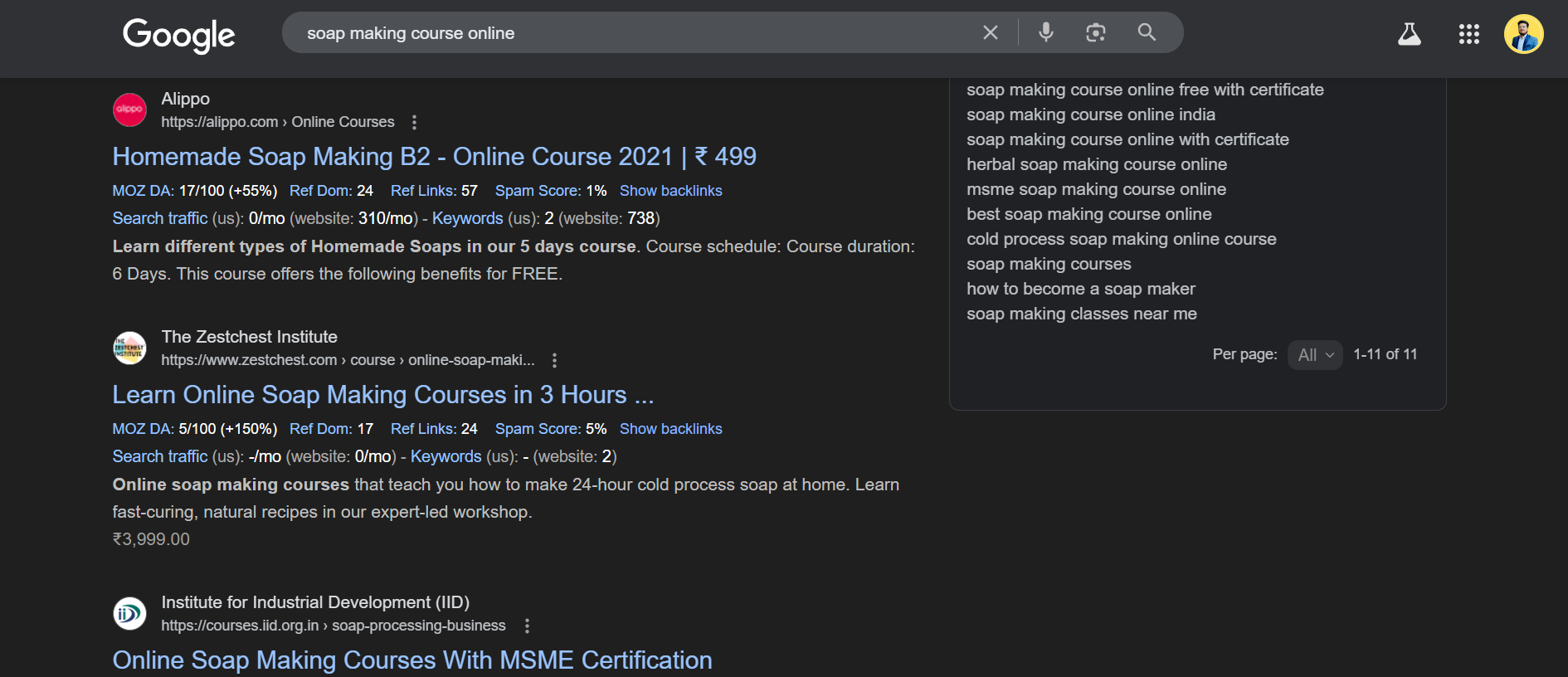The image size is (1568, 677).
Task: Open Homemade Soap Making B2 result
Action: tap(434, 157)
